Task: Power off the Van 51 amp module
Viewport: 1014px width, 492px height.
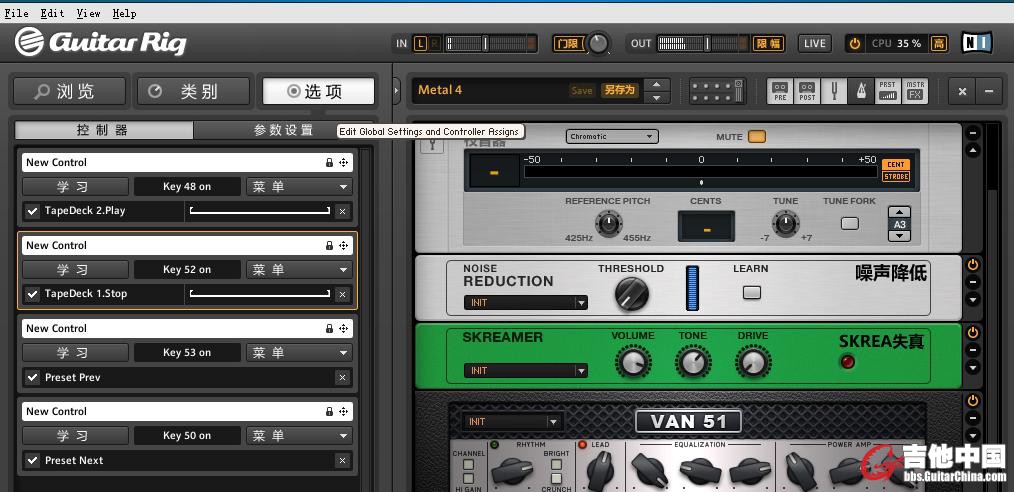Action: 973,400
